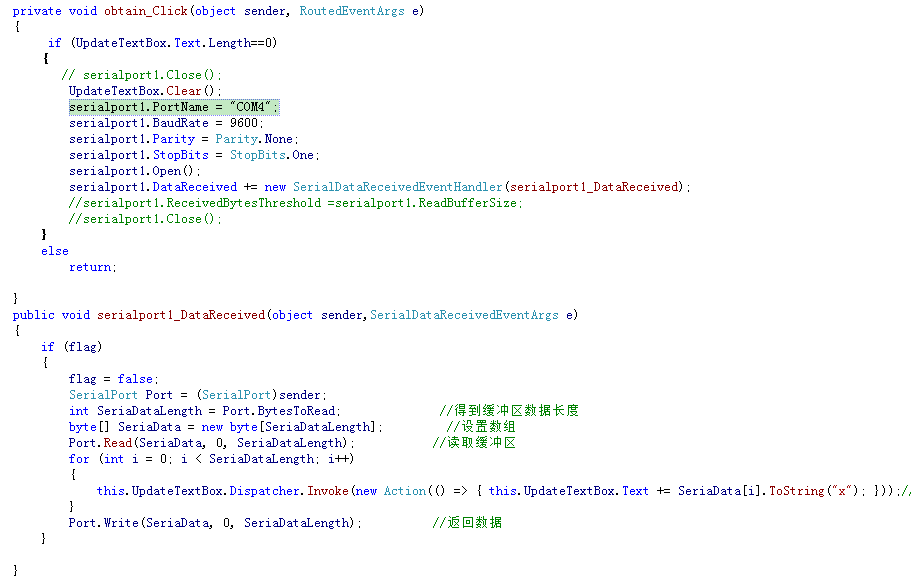Screen dimensions: 911x582
Task: Click the Dispatcher.Invoke call
Action: point(289,491)
